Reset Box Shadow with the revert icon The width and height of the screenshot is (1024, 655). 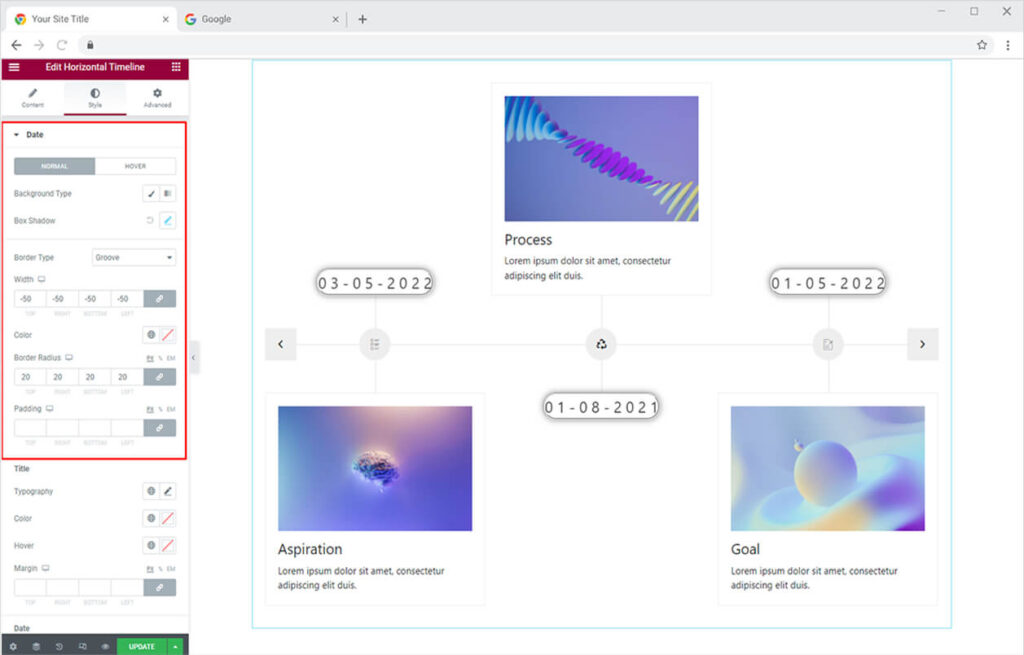150,220
